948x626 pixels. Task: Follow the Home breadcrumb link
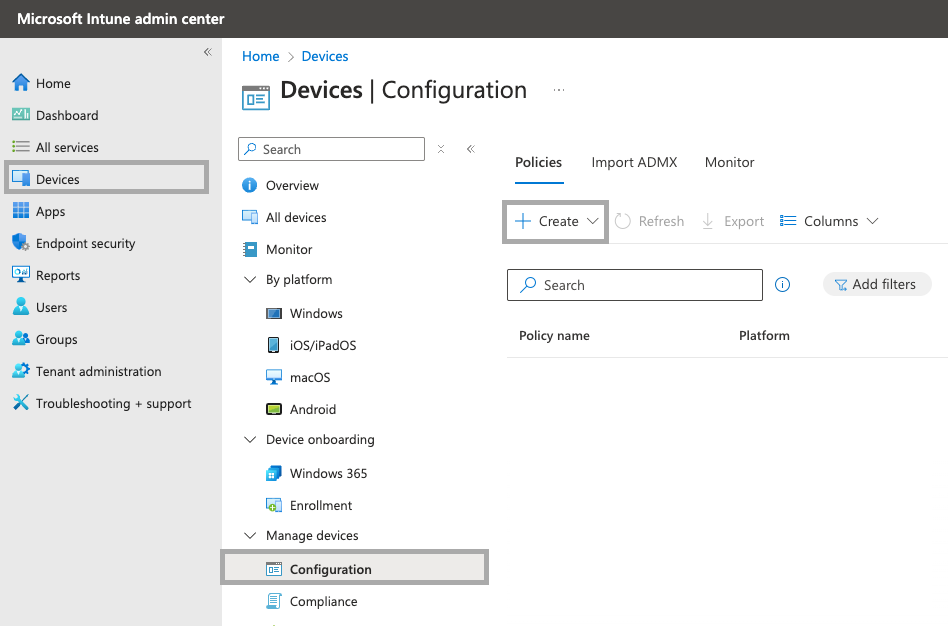click(260, 56)
